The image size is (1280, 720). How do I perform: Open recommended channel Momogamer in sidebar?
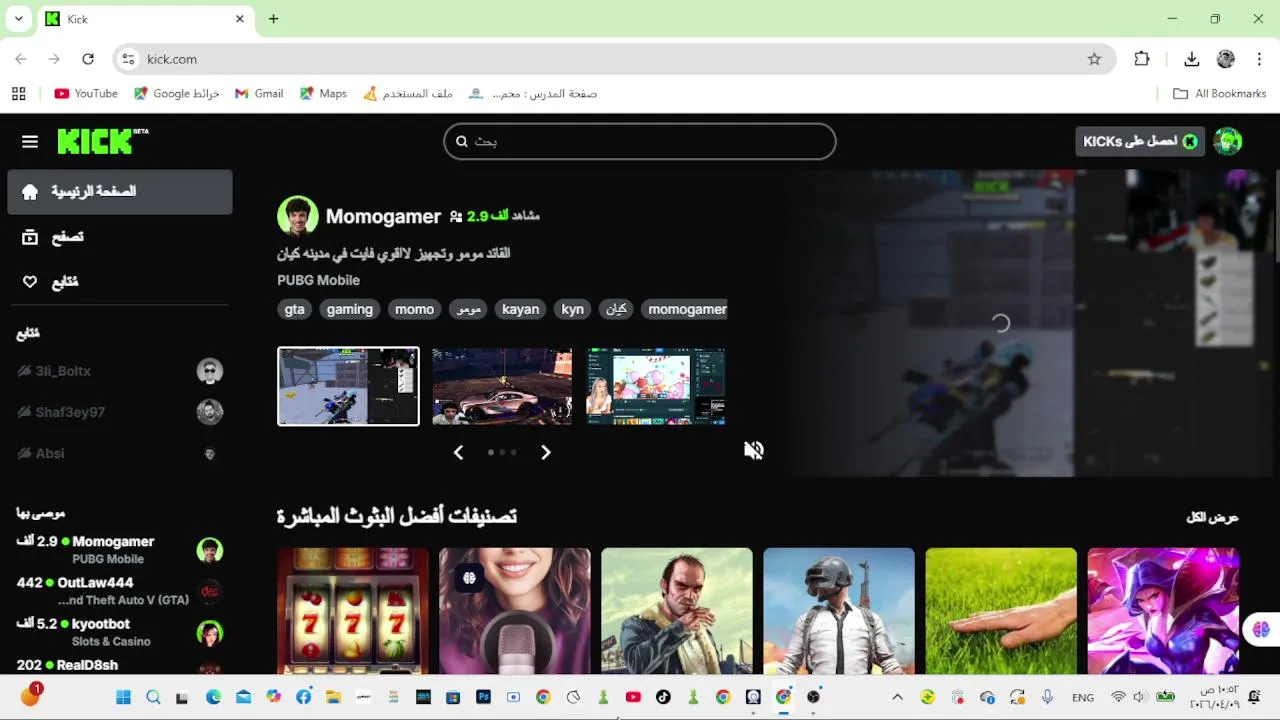(x=120, y=550)
